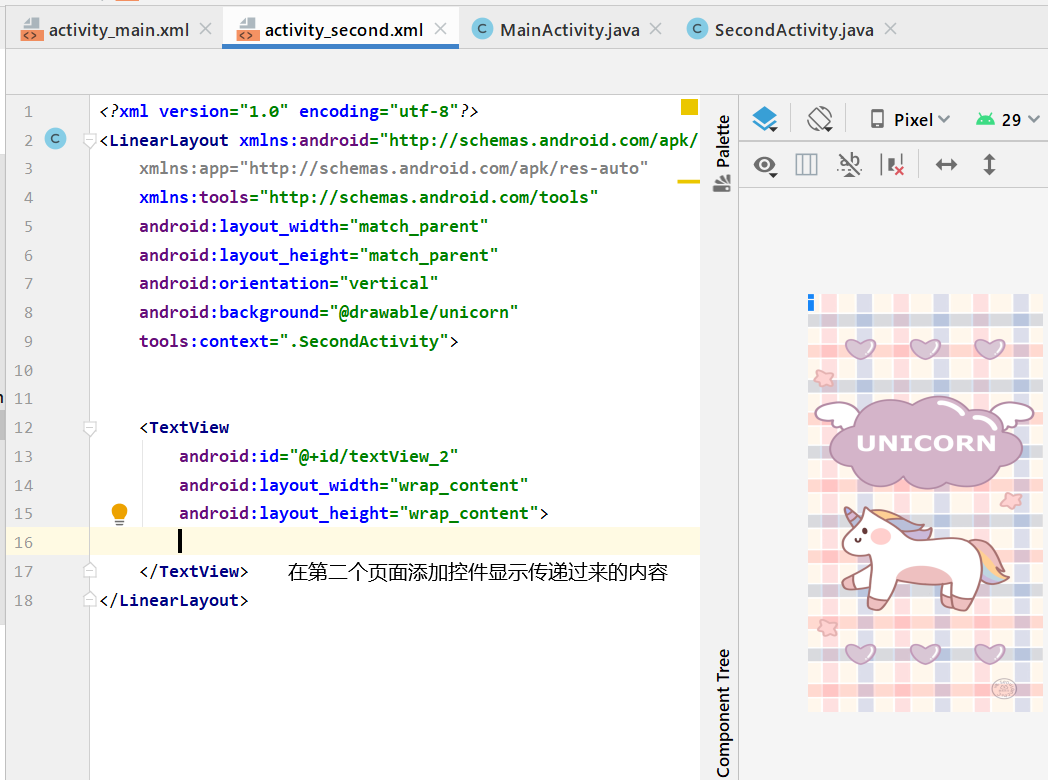Click the orientation rotate preview icon
Screen dimensions: 1048x780
click(x=820, y=118)
